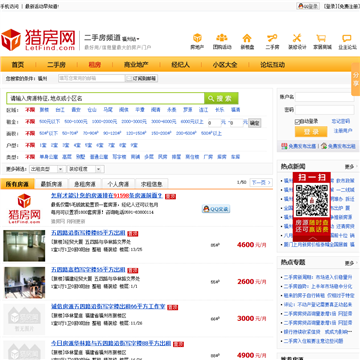
Task: Open the listing title priced 3000元/月
Action: pos(108,306)
